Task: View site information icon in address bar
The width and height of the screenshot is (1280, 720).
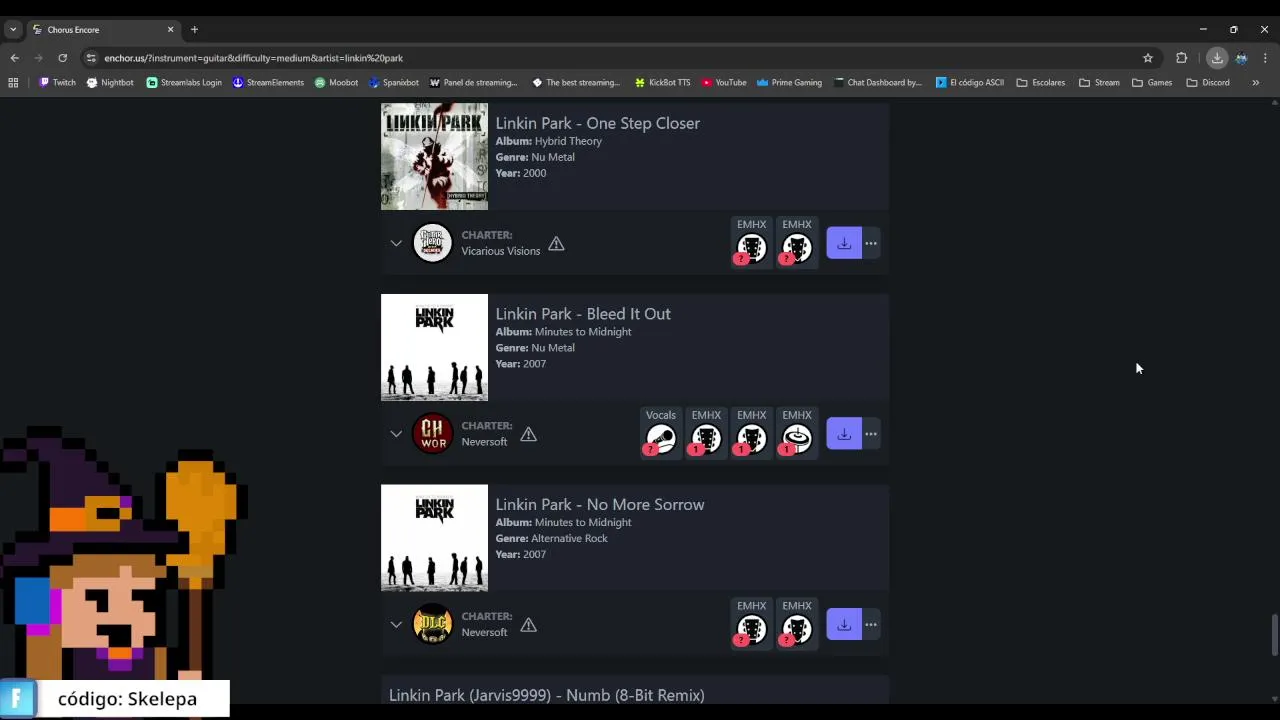Action: point(91,58)
